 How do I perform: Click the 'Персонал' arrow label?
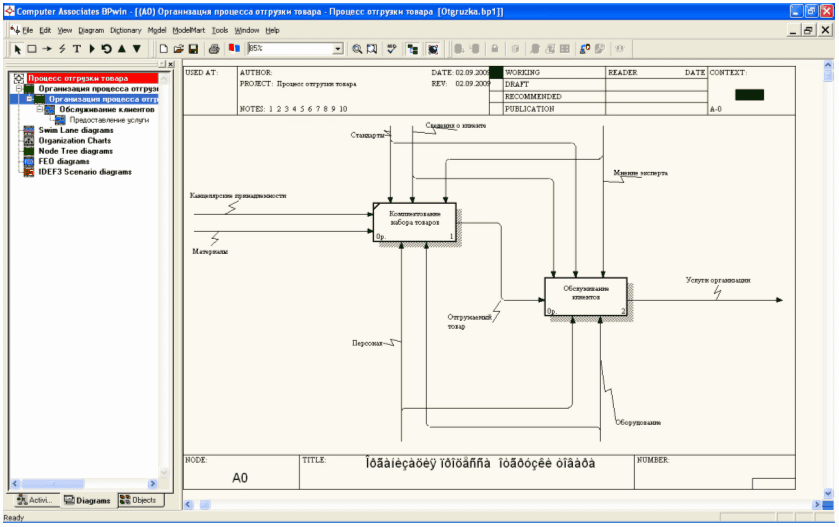367,343
